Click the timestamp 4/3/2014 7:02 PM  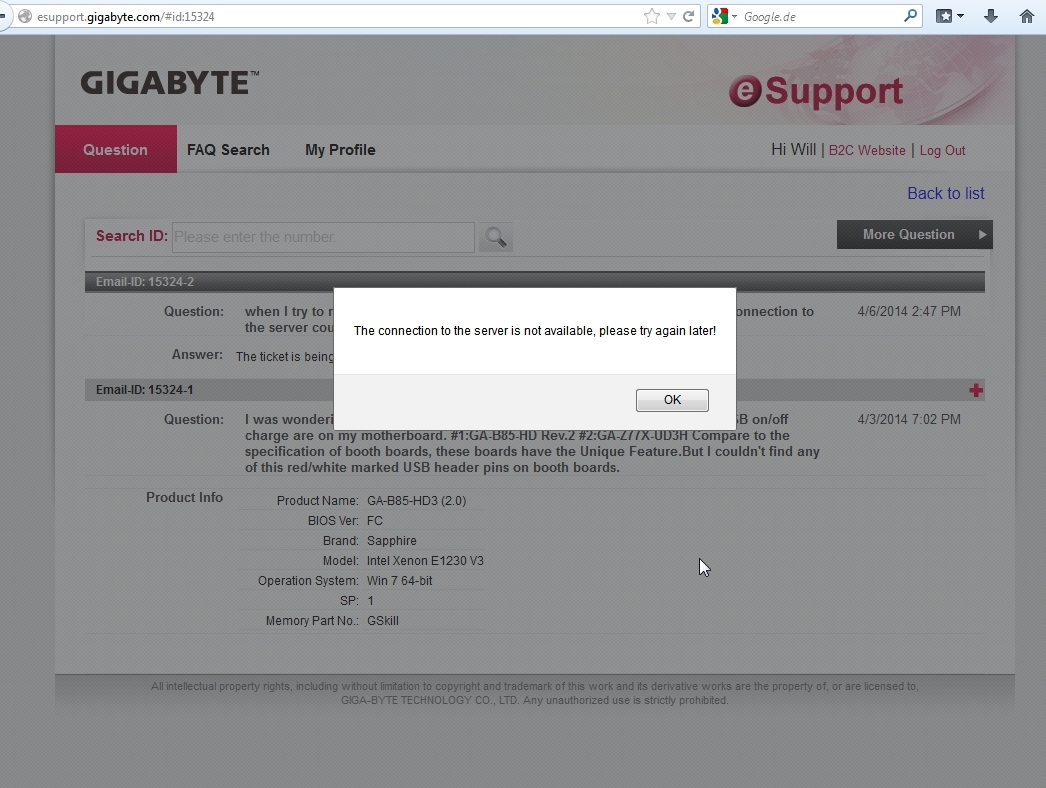[x=909, y=420]
